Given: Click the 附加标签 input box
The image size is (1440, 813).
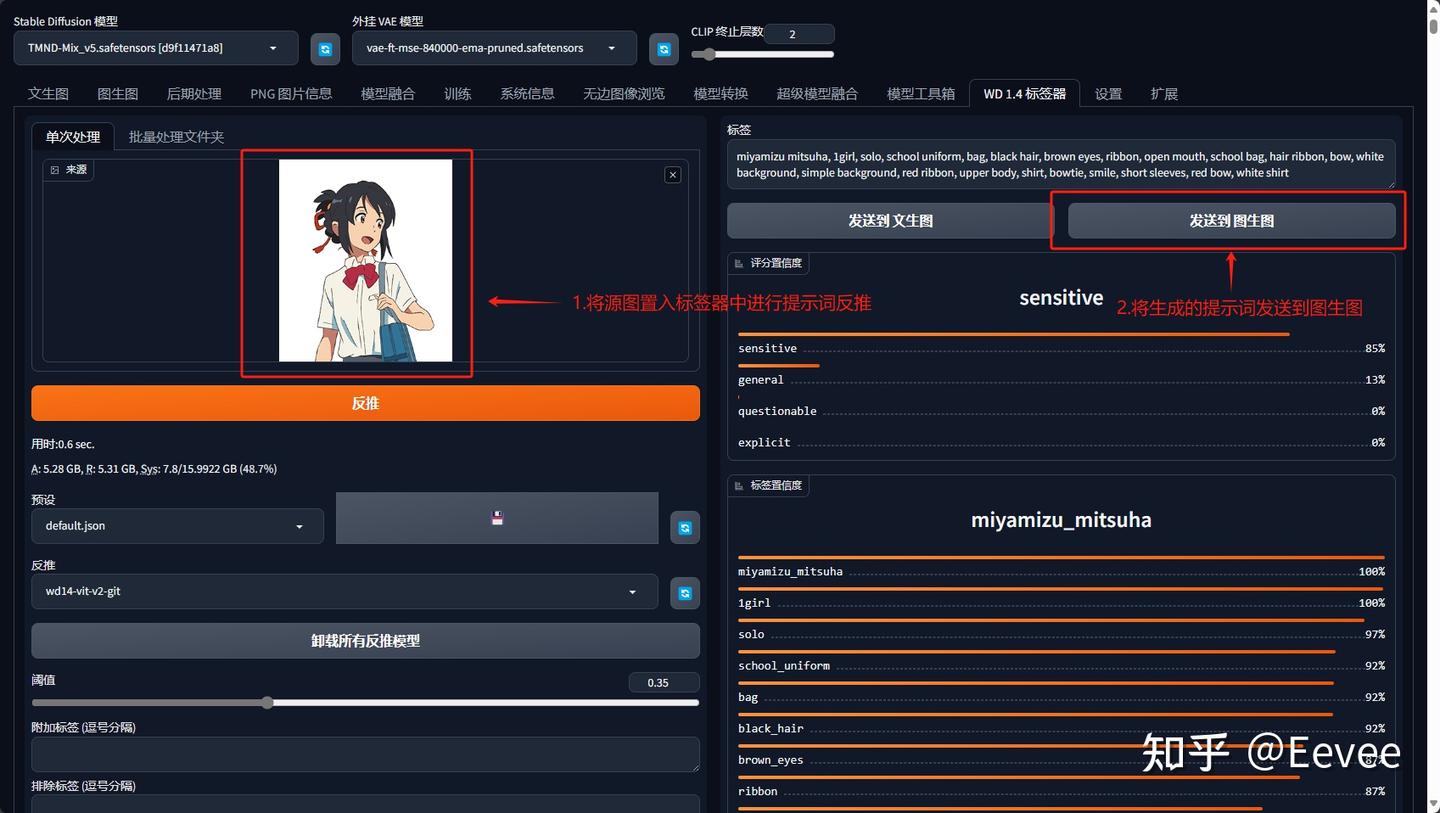Looking at the screenshot, I should (x=365, y=754).
